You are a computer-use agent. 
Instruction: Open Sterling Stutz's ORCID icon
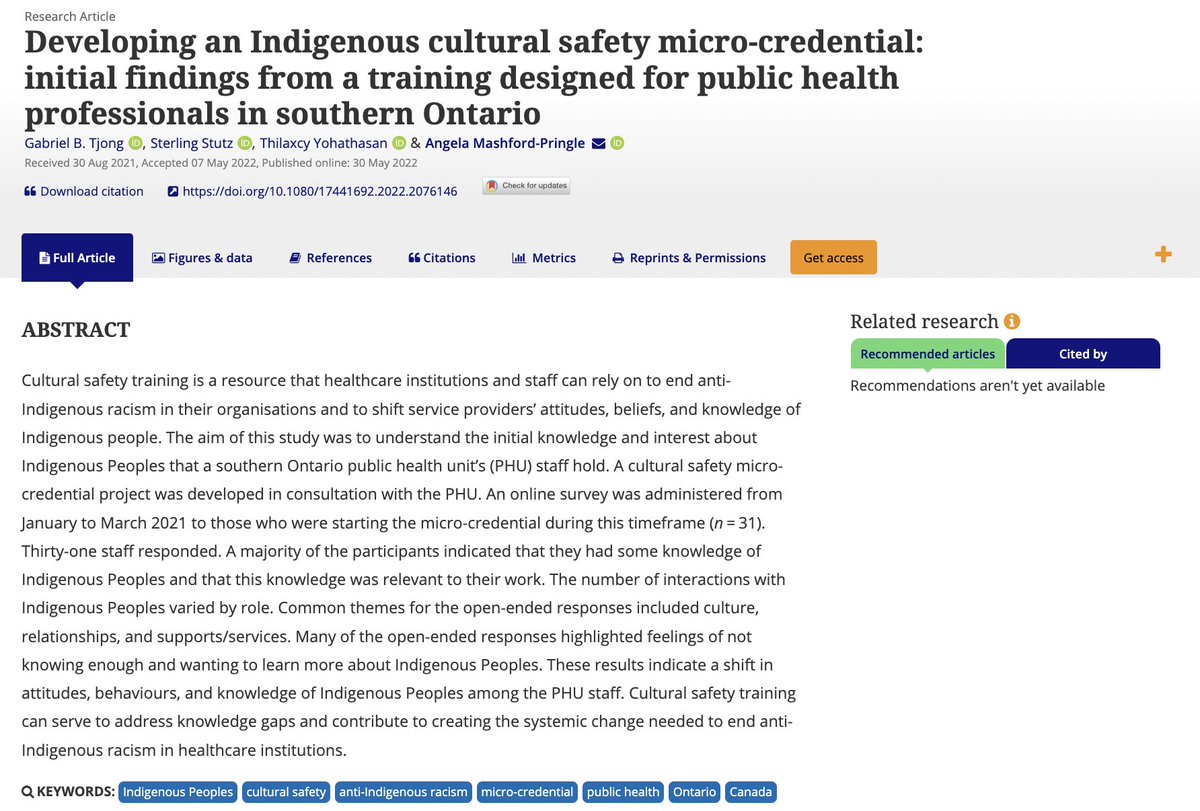pos(245,143)
